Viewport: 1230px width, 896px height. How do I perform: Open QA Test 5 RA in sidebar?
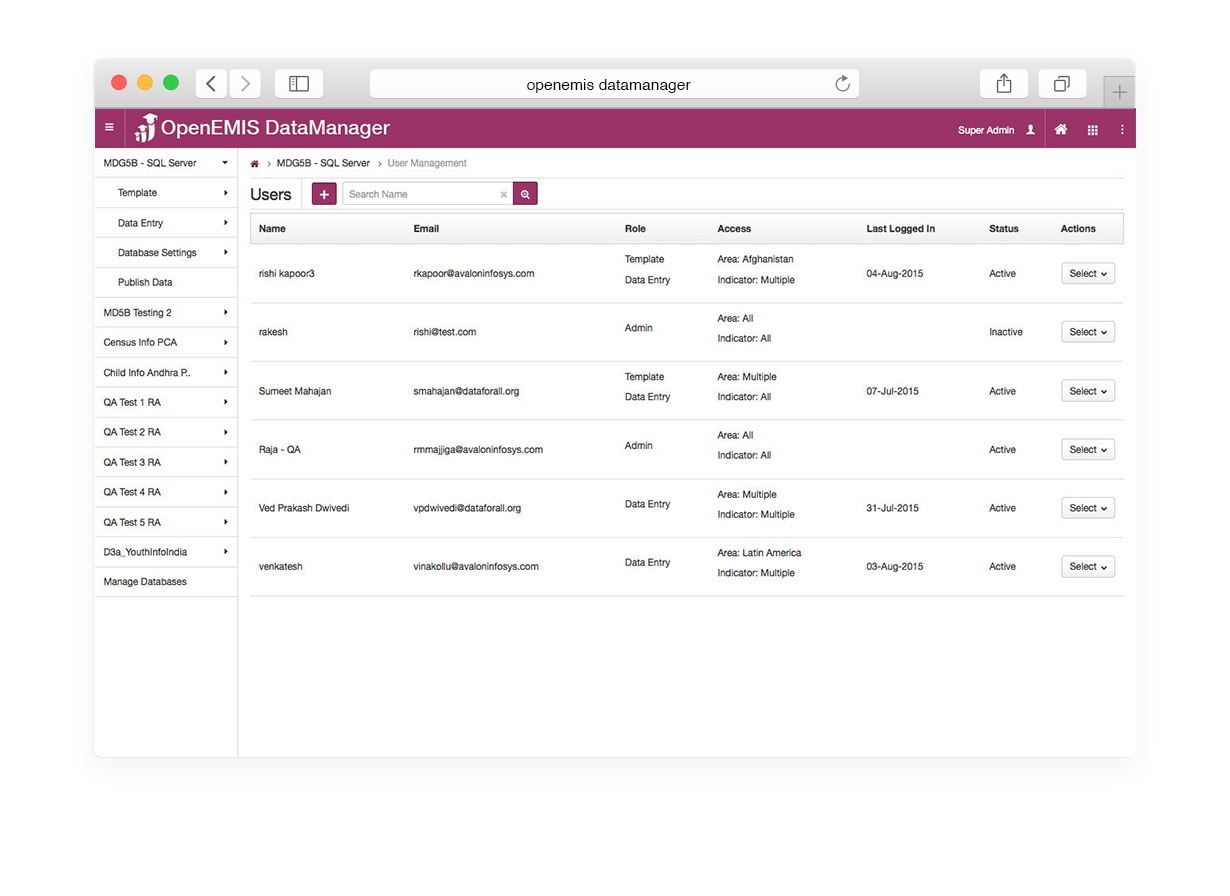point(166,523)
